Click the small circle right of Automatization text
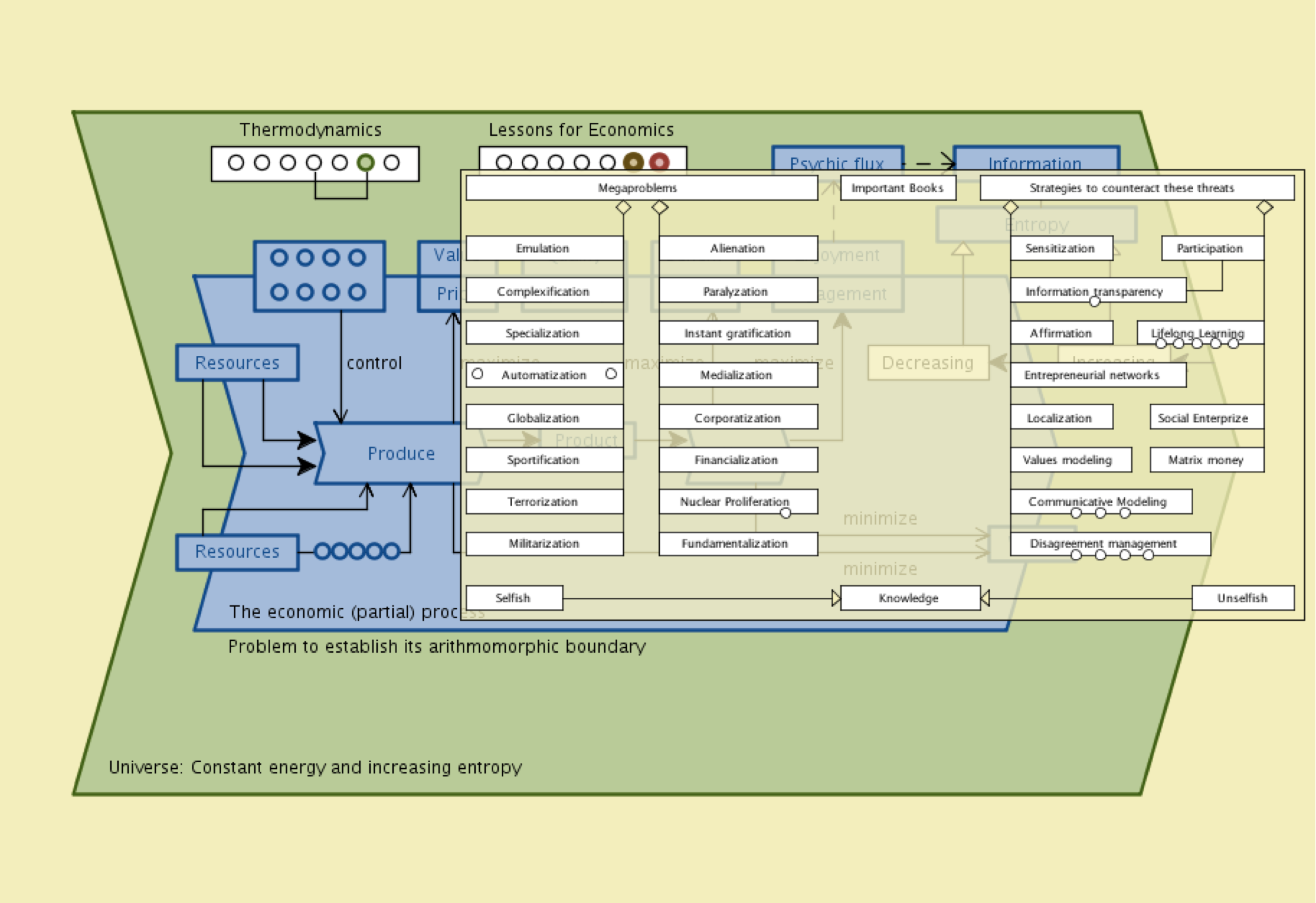1316x903 pixels. pos(611,373)
